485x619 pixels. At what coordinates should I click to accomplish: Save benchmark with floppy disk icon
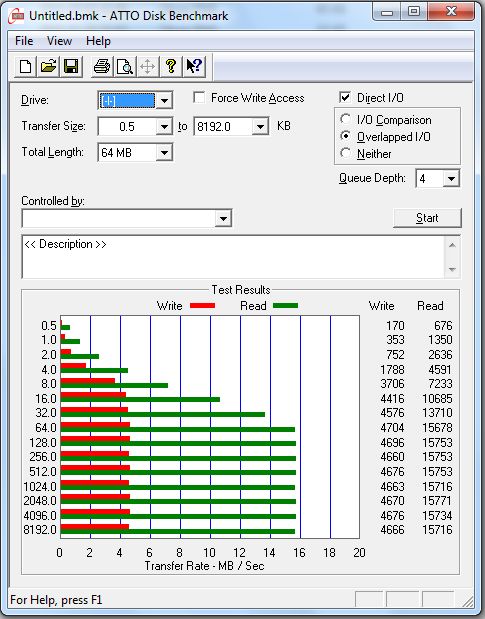tap(71, 66)
